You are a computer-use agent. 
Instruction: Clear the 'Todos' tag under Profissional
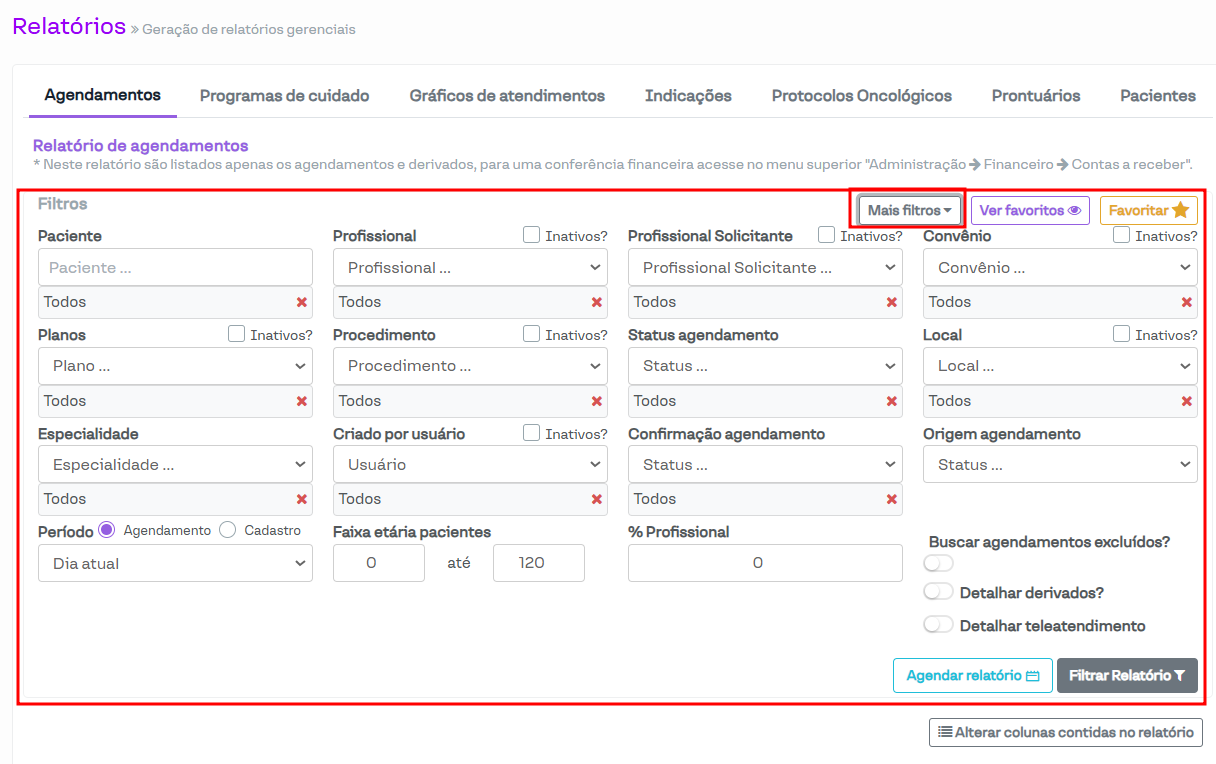pyautogui.click(x=597, y=302)
